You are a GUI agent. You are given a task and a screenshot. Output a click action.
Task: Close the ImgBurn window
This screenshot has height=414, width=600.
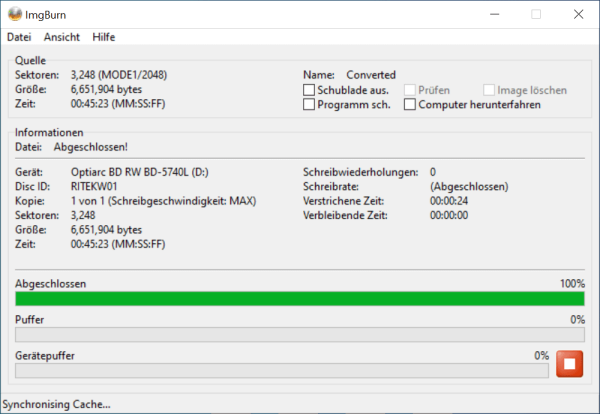[x=579, y=15]
